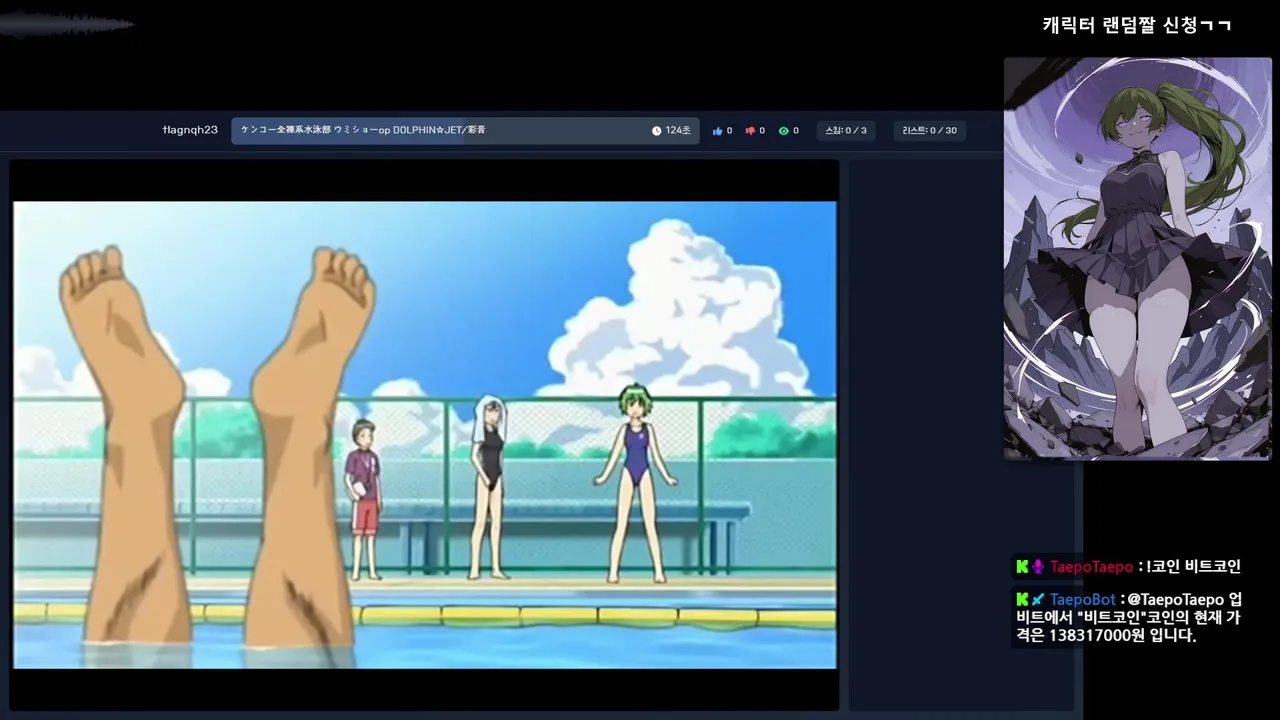Click the TaepoTaepo chat username

[1091, 567]
